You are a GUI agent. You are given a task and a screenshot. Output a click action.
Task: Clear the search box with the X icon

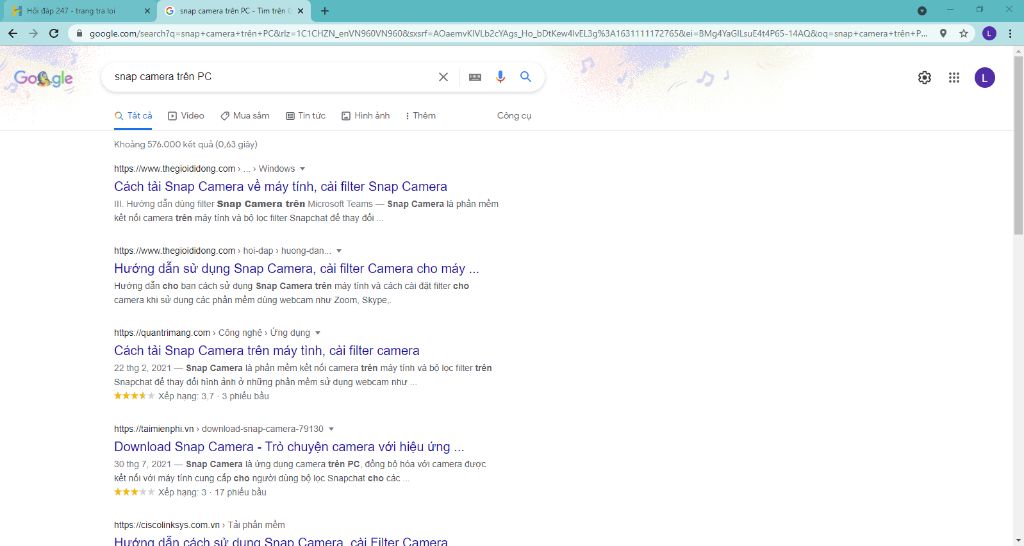(443, 77)
